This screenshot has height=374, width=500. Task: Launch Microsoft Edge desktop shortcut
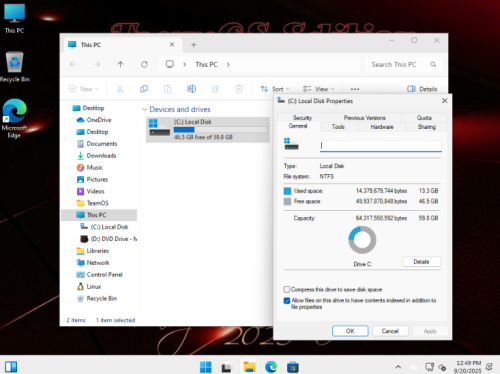pos(14,118)
